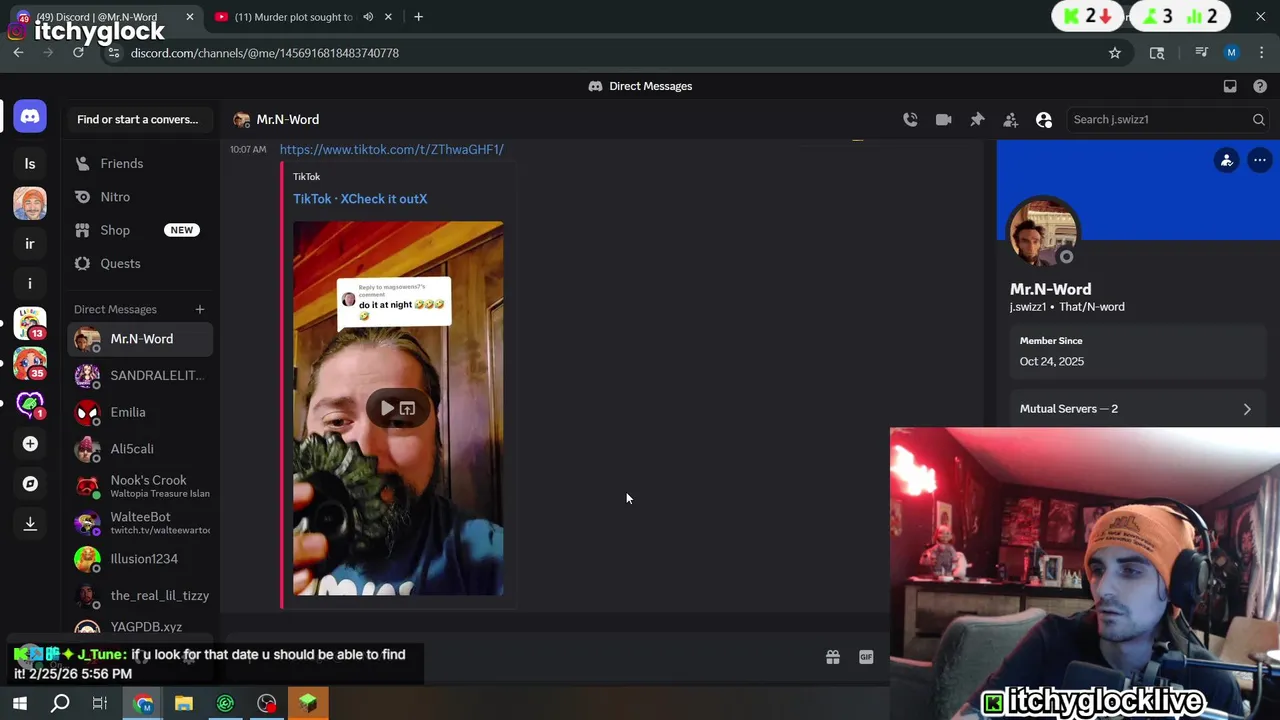This screenshot has width=1280, height=720.
Task: Open Discover servers compass icon
Action: (x=30, y=484)
